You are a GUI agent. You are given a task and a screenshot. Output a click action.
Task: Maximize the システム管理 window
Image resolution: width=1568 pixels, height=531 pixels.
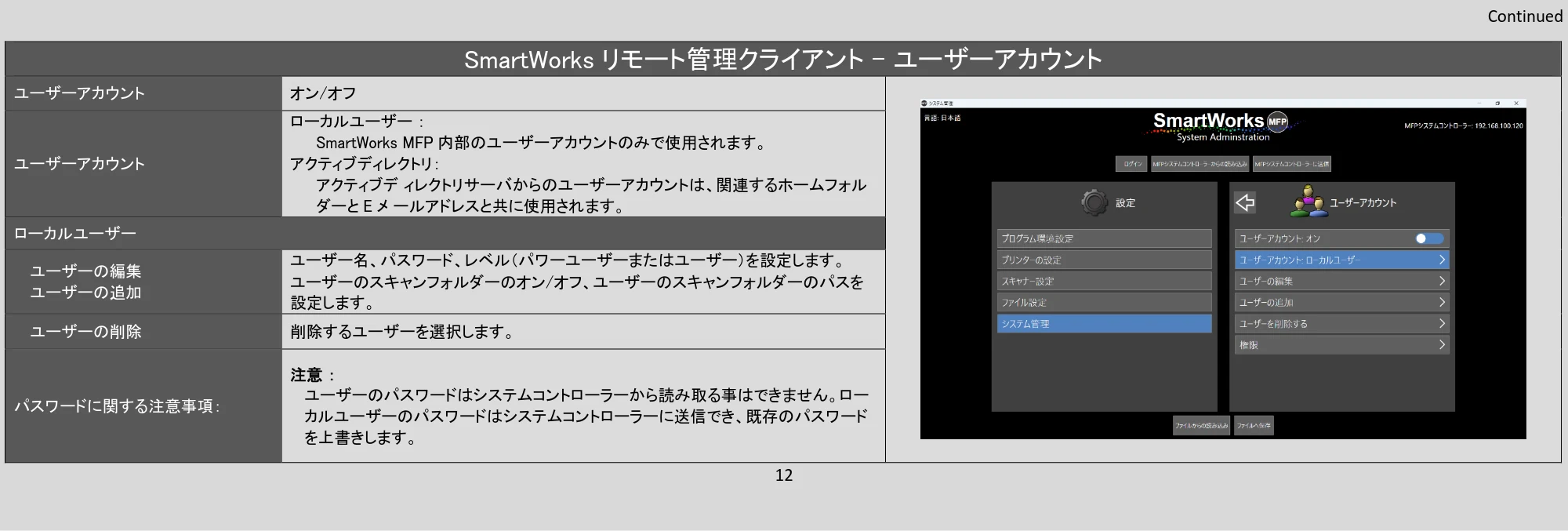coord(1497,103)
